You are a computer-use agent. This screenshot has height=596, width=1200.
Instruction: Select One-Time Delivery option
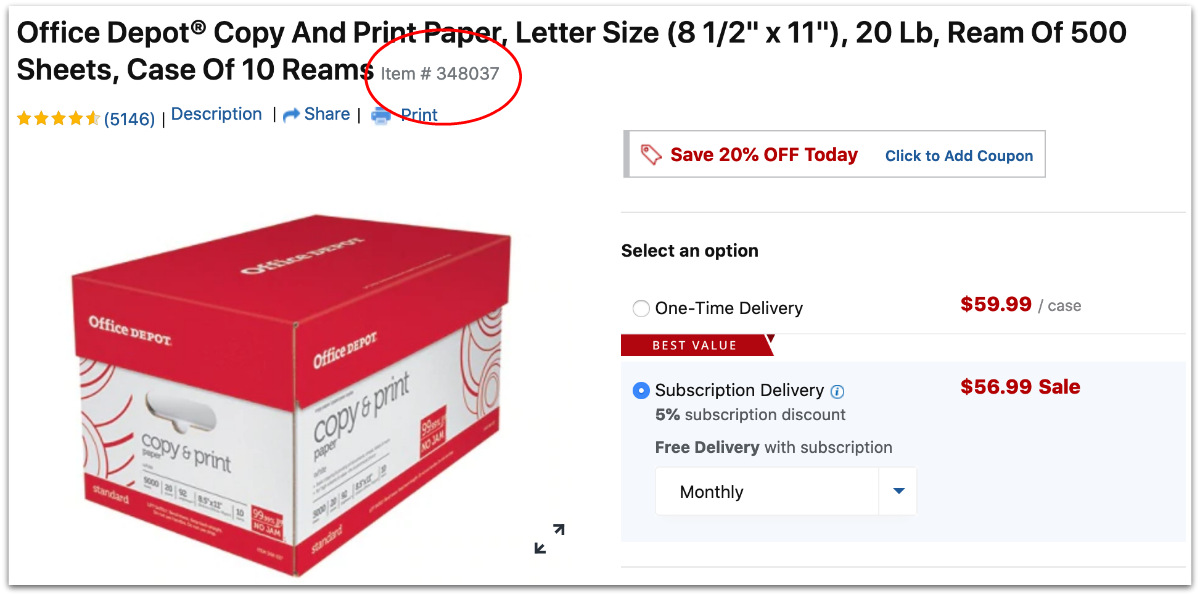(x=641, y=308)
